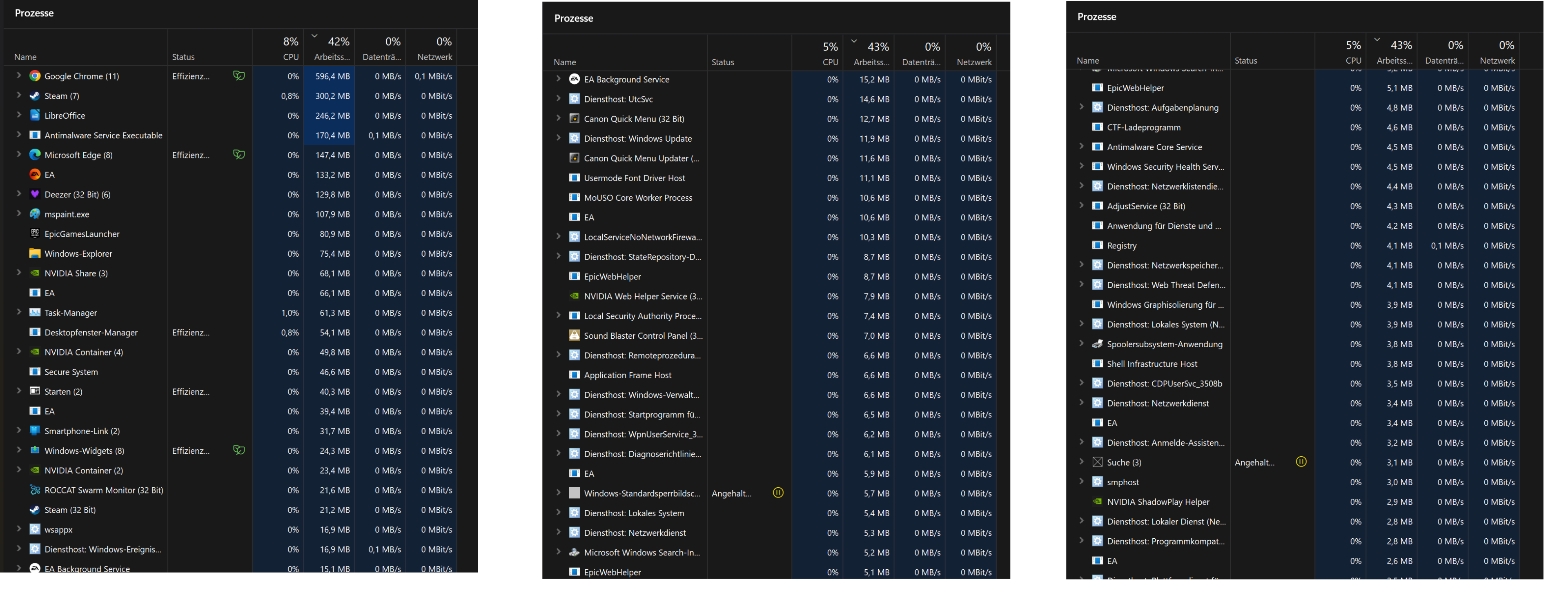1568x595 pixels.
Task: Click the Sound Blaster Control Panel icon
Action: pos(574,336)
